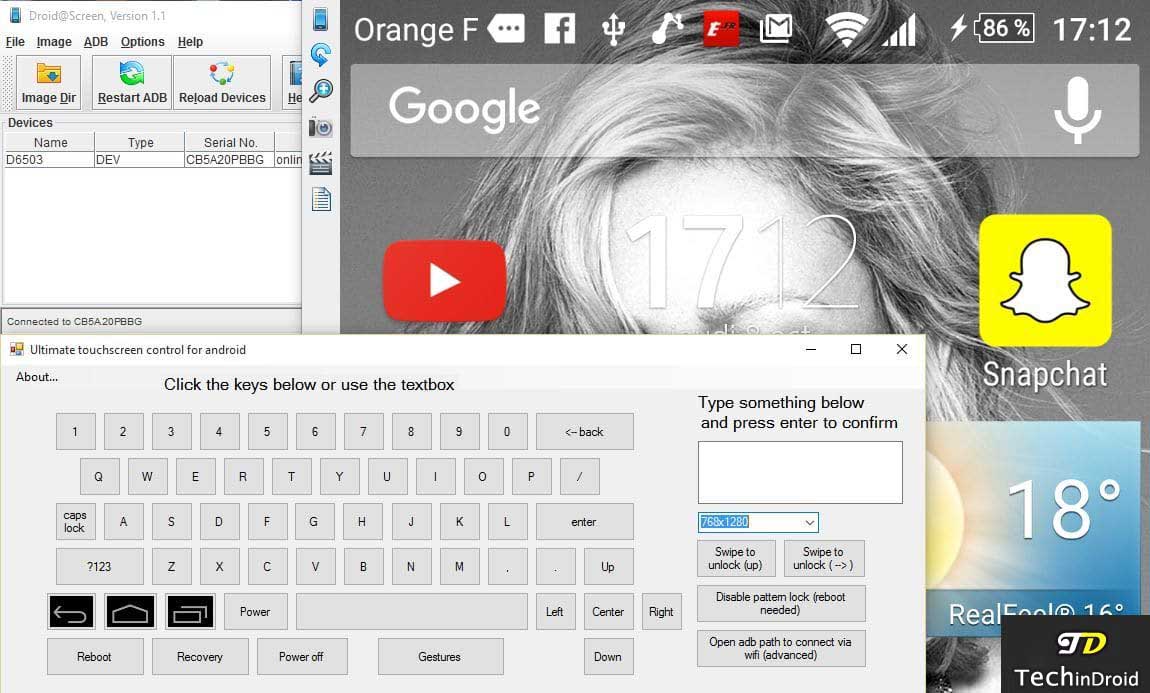Viewport: 1150px width, 693px height.
Task: Click the caps lock key
Action: coord(75,521)
